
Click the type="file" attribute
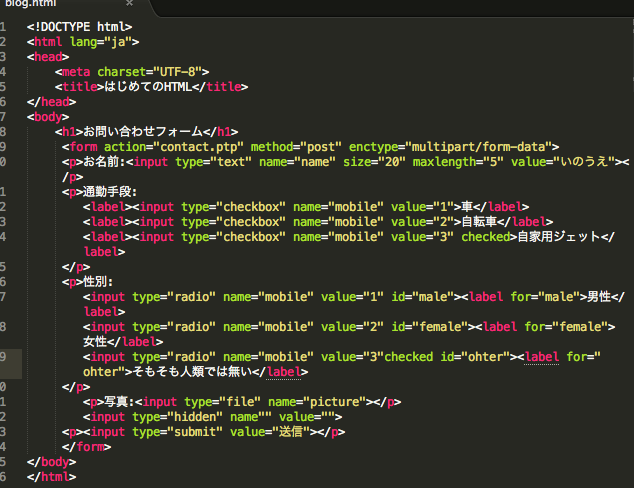pos(222,401)
